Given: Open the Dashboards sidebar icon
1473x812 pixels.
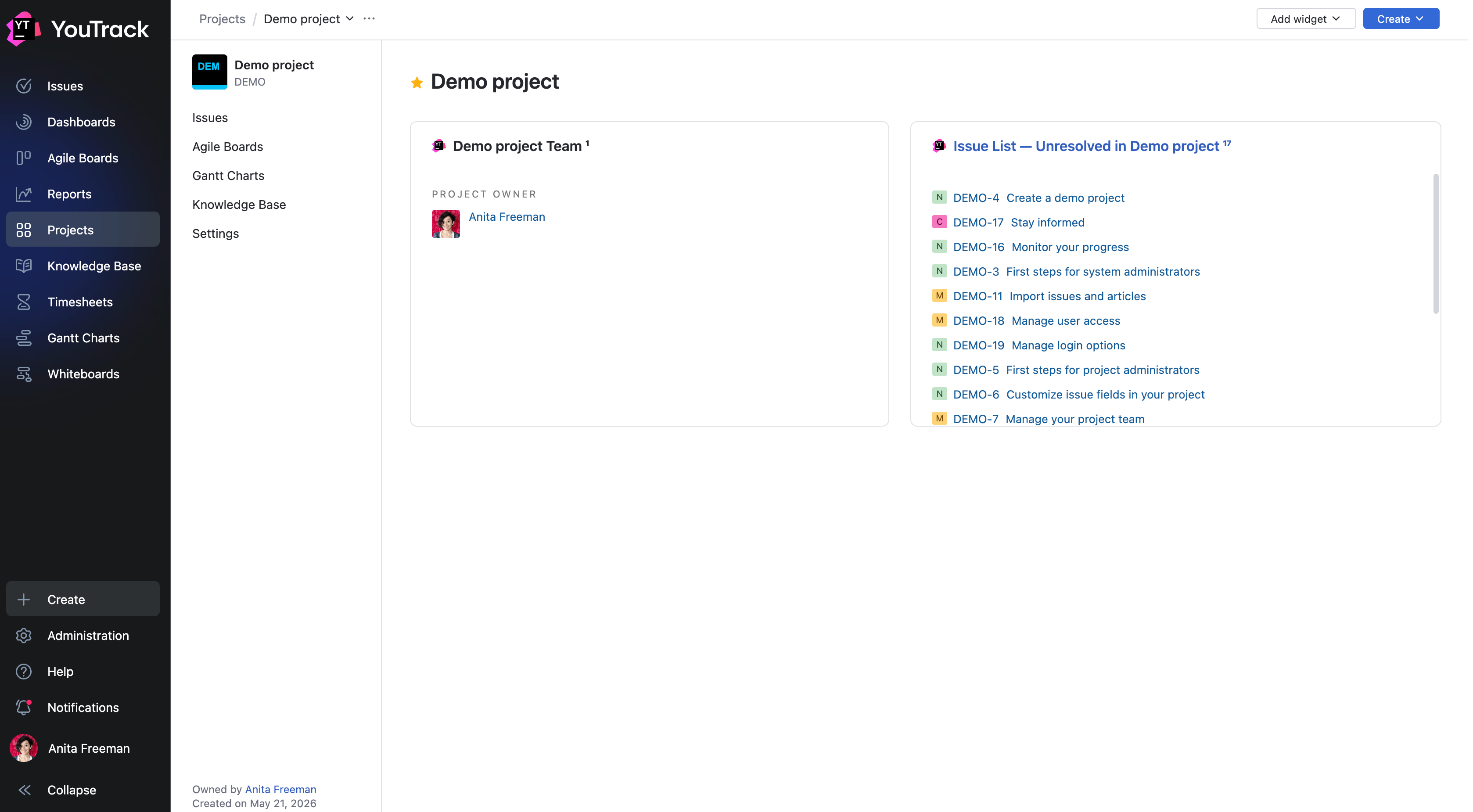Looking at the screenshot, I should [23, 122].
